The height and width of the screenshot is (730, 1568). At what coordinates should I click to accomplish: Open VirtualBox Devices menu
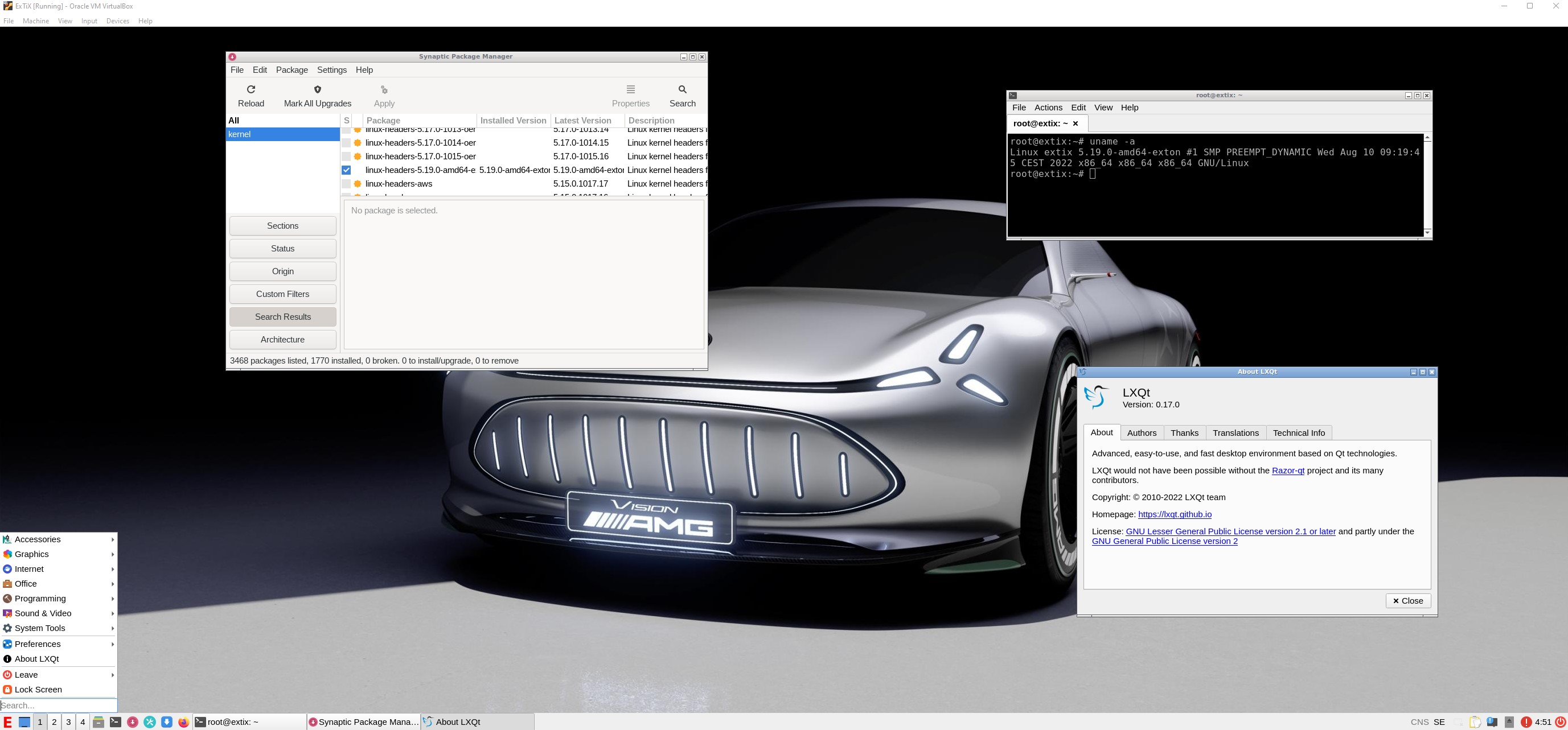pyautogui.click(x=117, y=20)
